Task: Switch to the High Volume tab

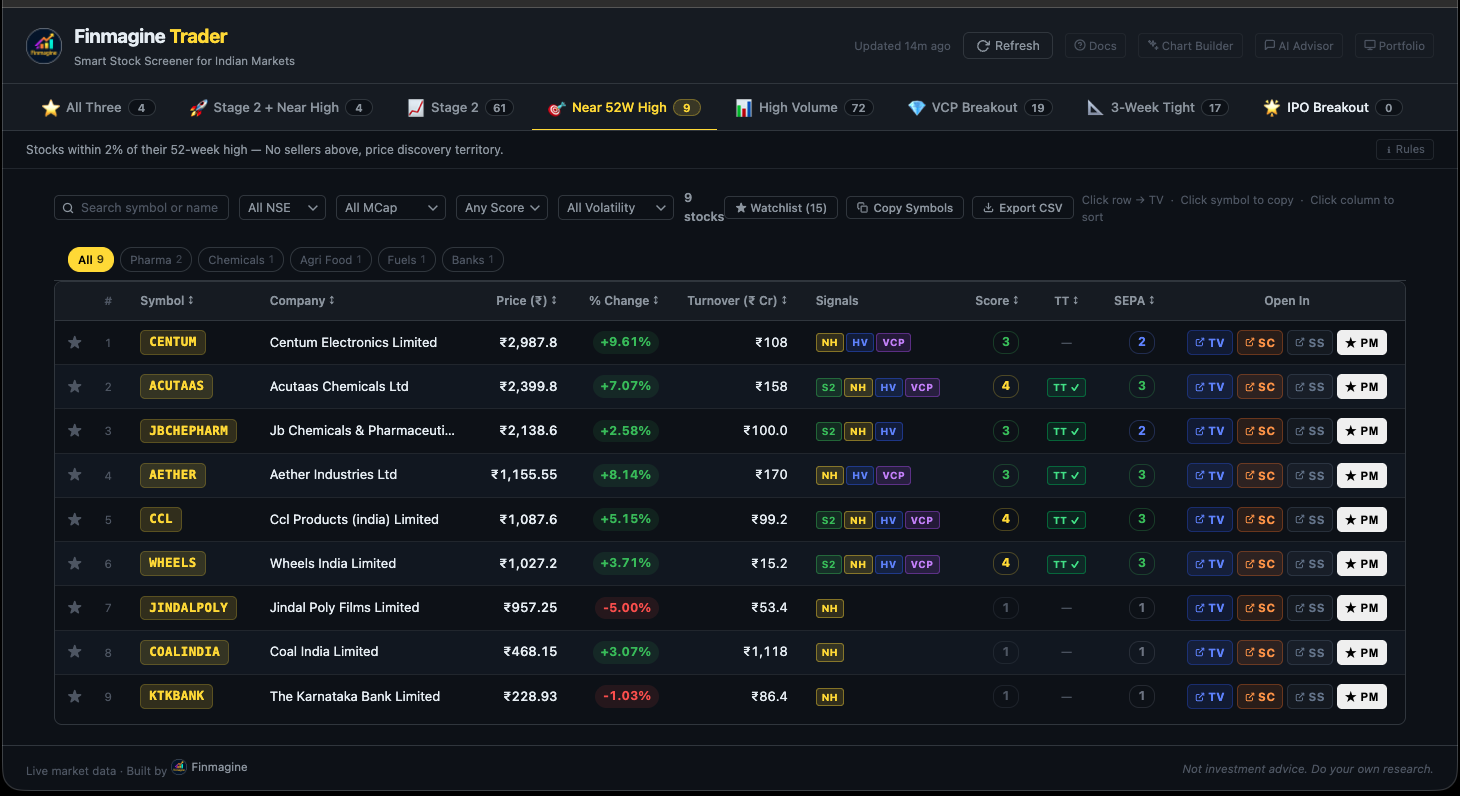Action: pos(802,107)
